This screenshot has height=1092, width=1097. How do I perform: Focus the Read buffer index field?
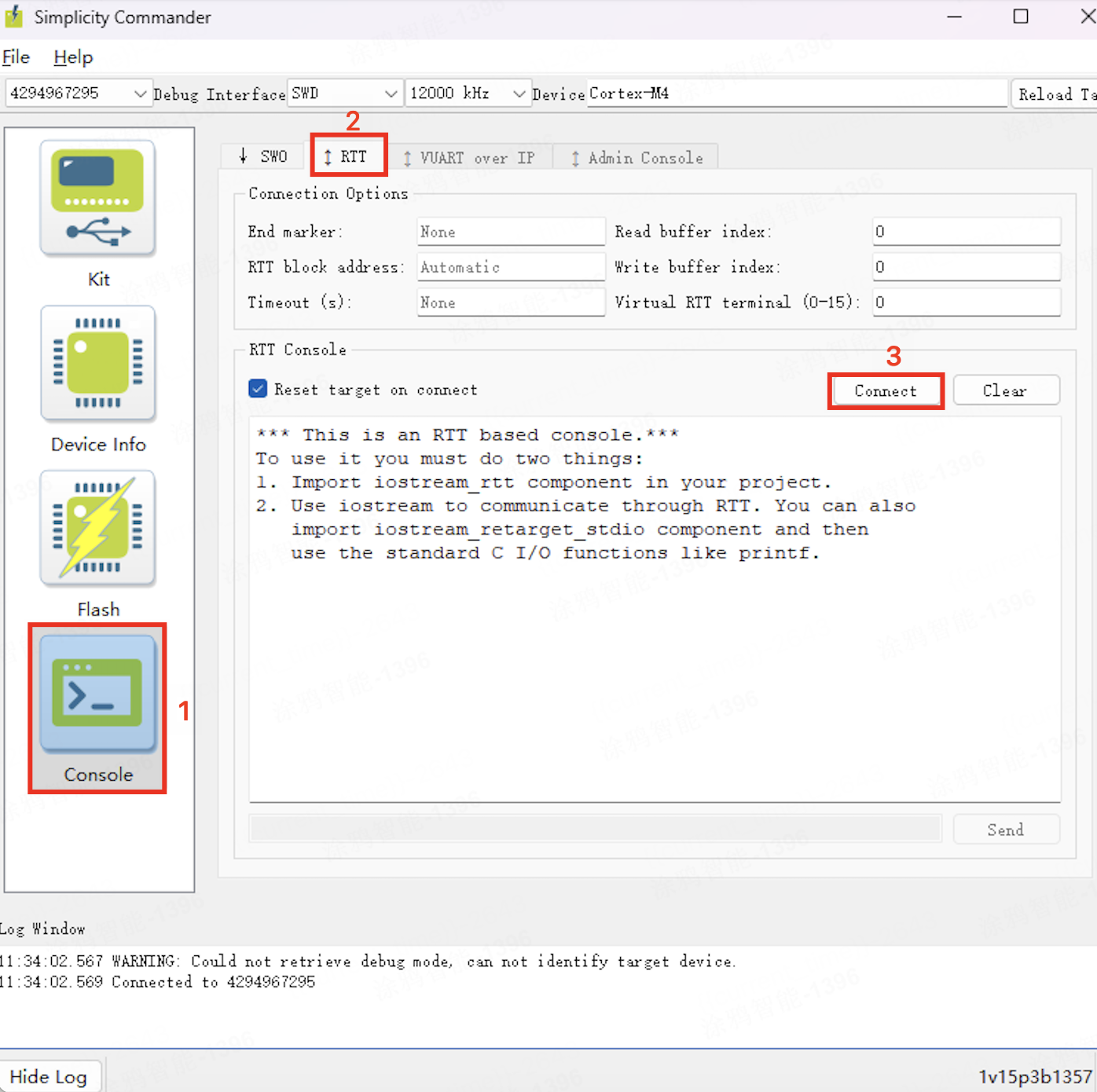point(967,231)
